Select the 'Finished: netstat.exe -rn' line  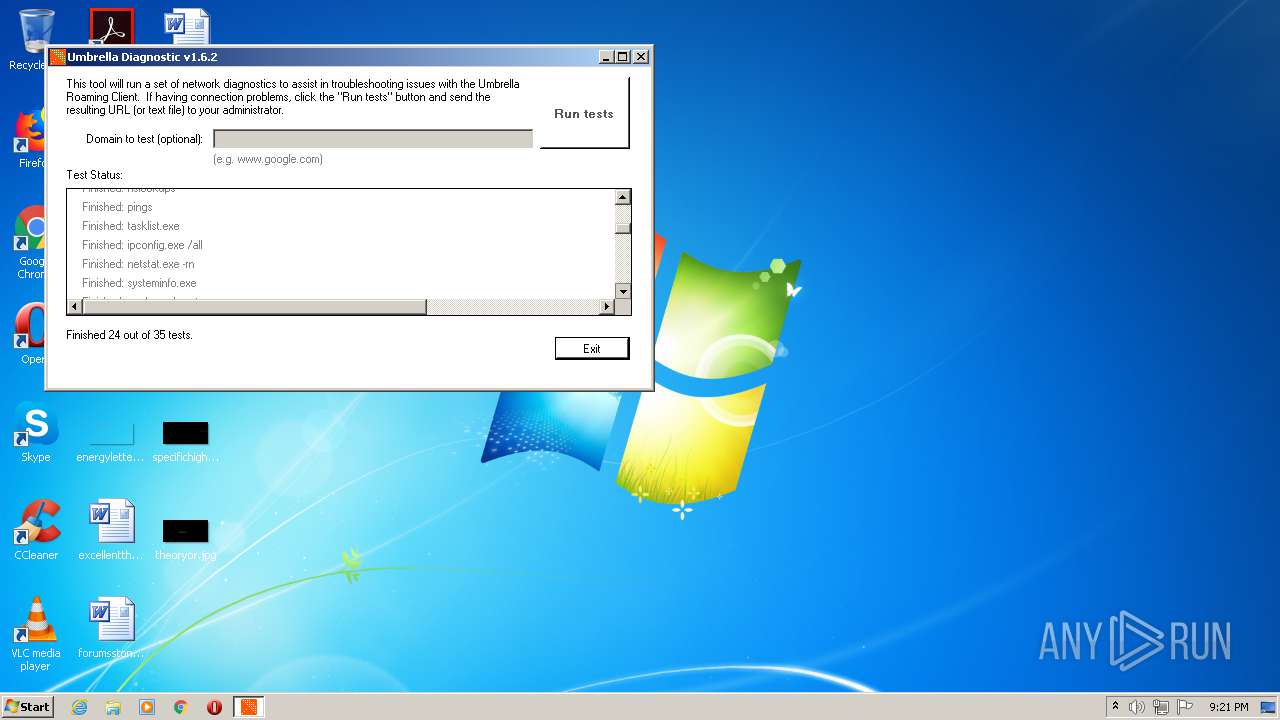pos(138,264)
